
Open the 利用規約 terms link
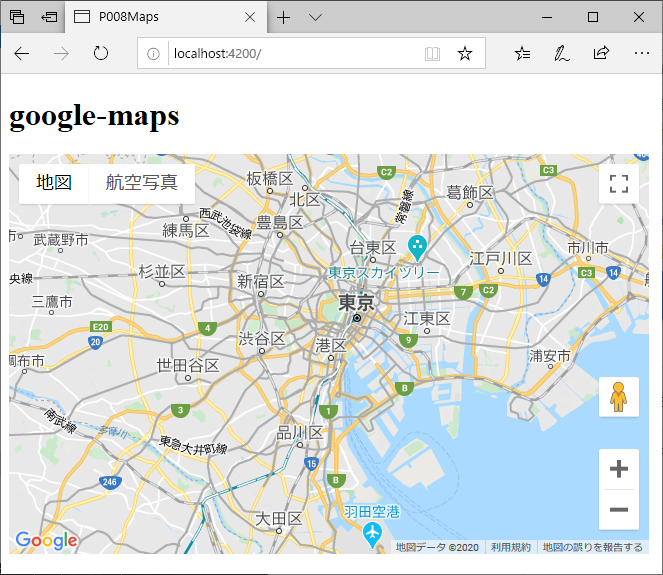coord(510,548)
